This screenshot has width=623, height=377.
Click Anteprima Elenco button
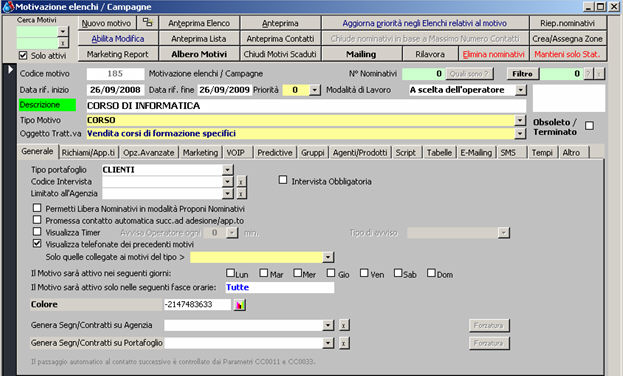tap(199, 23)
